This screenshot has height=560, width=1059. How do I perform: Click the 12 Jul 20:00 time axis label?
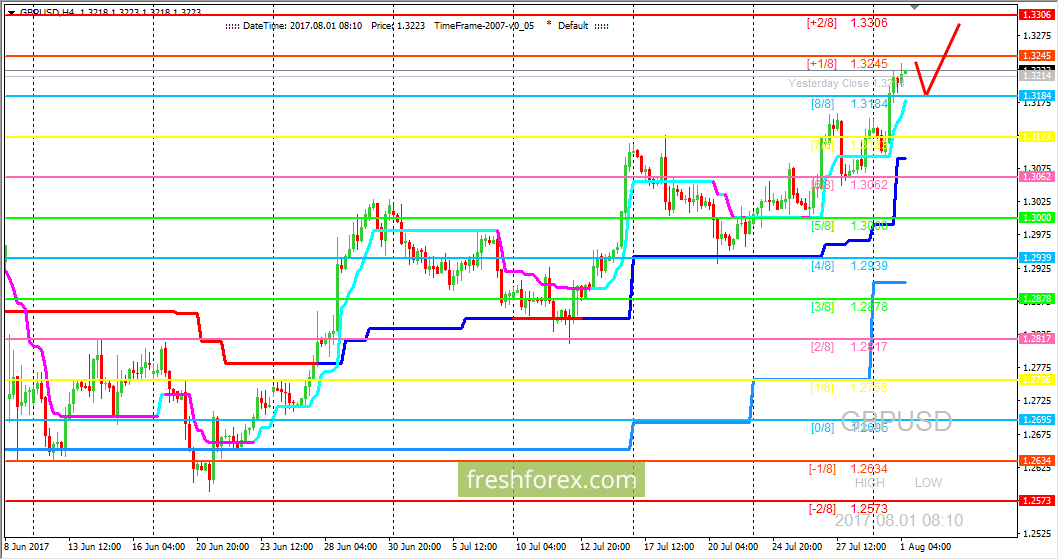coord(605,546)
